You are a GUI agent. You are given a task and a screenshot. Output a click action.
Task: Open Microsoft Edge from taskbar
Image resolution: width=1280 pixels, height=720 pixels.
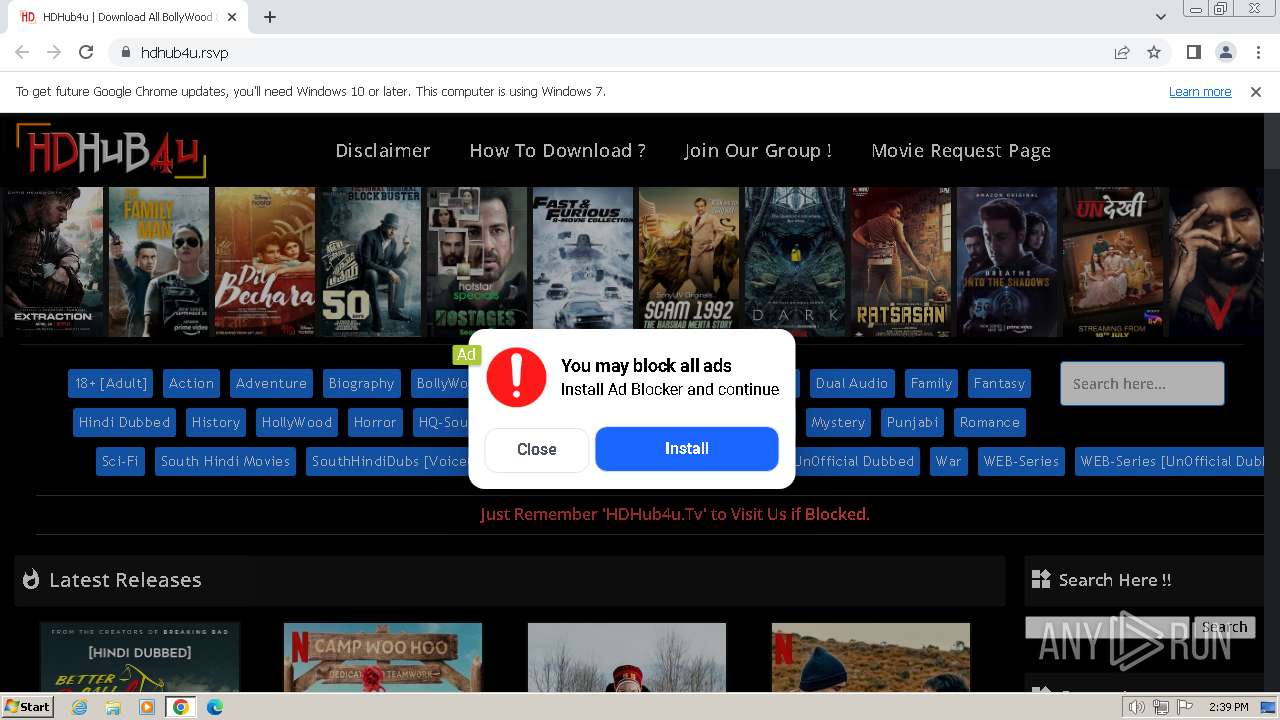pos(214,707)
